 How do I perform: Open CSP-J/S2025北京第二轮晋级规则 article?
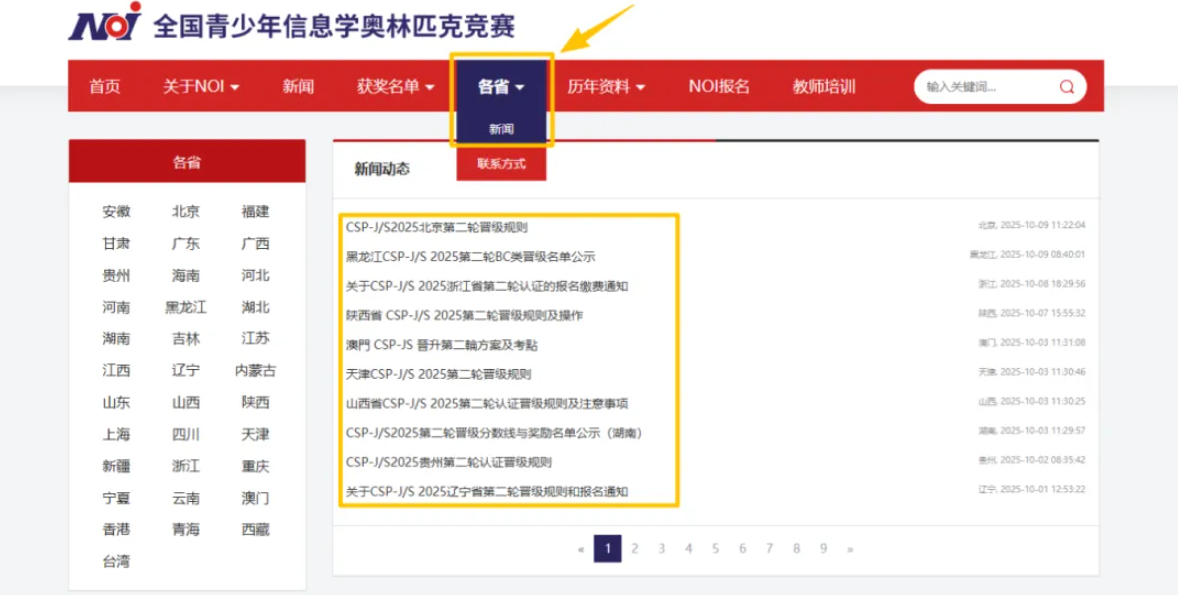click(x=436, y=227)
